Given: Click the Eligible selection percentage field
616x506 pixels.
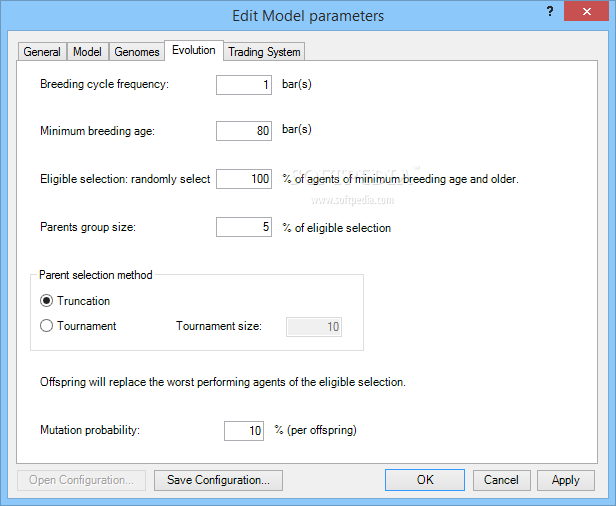Looking at the screenshot, I should pyautogui.click(x=244, y=179).
